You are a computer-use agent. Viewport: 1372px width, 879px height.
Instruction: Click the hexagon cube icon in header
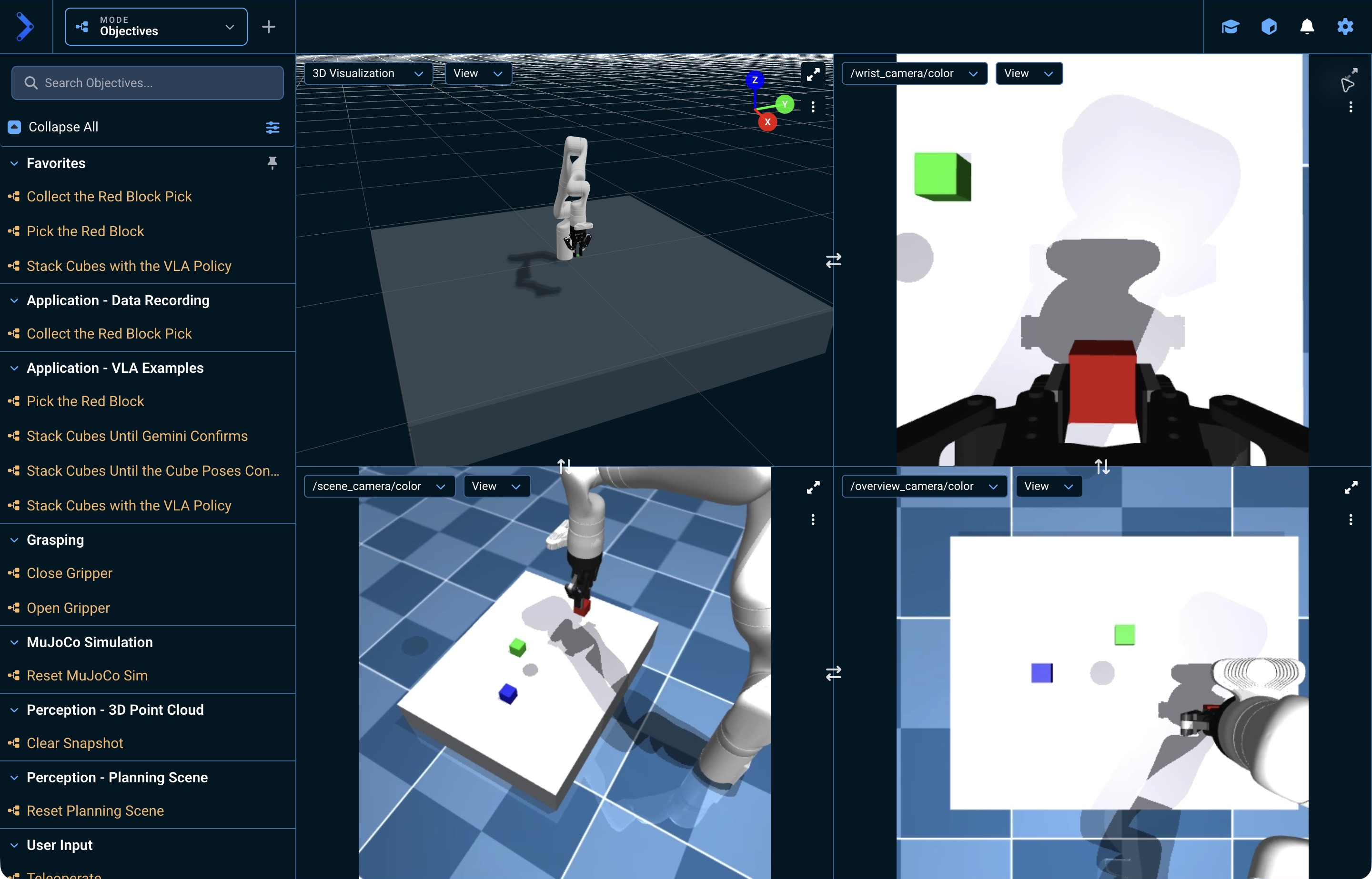click(x=1269, y=27)
